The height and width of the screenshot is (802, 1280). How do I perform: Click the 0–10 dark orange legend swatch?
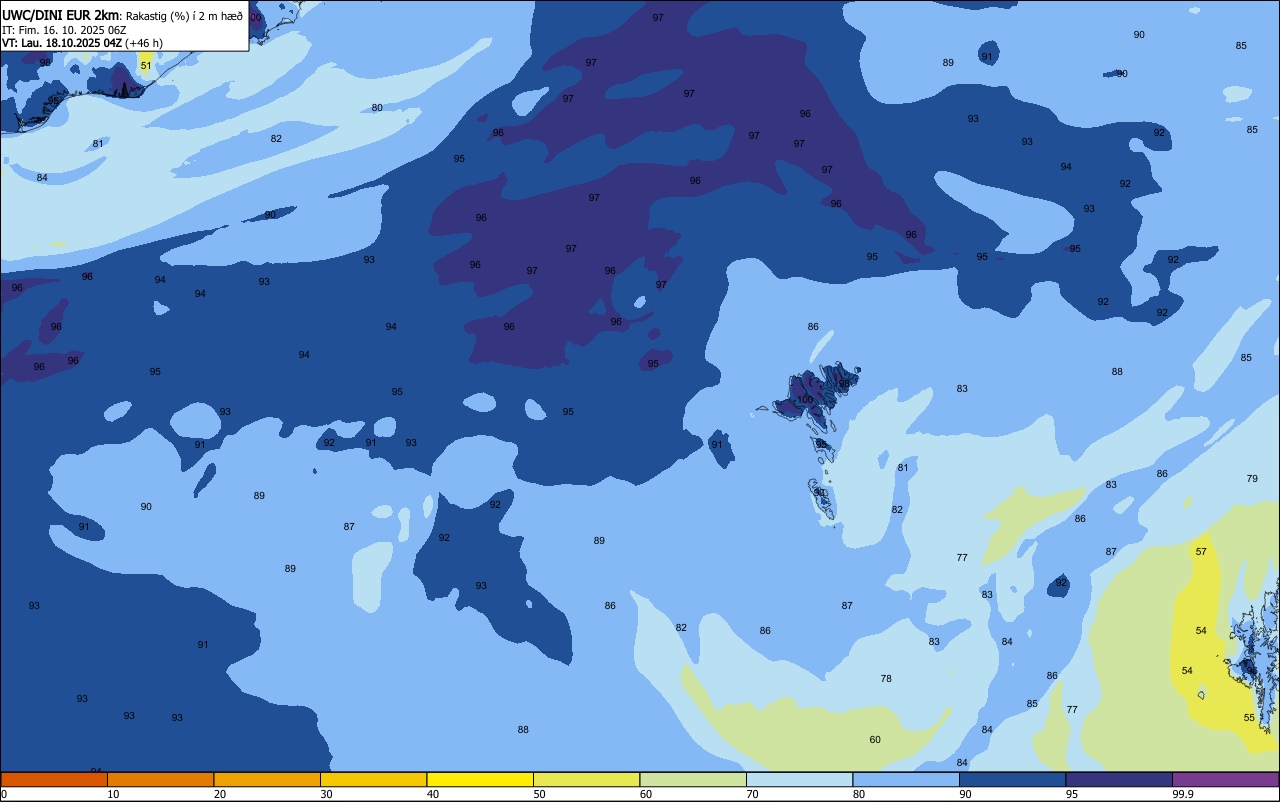pos(54,779)
